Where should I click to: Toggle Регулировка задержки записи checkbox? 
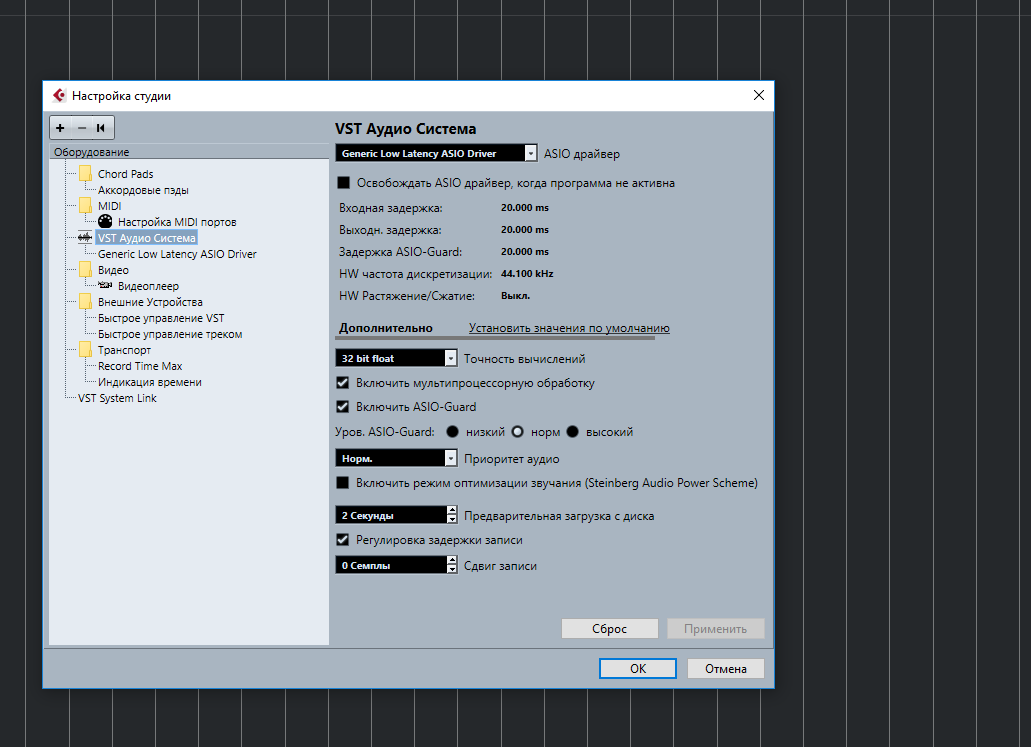coord(343,540)
